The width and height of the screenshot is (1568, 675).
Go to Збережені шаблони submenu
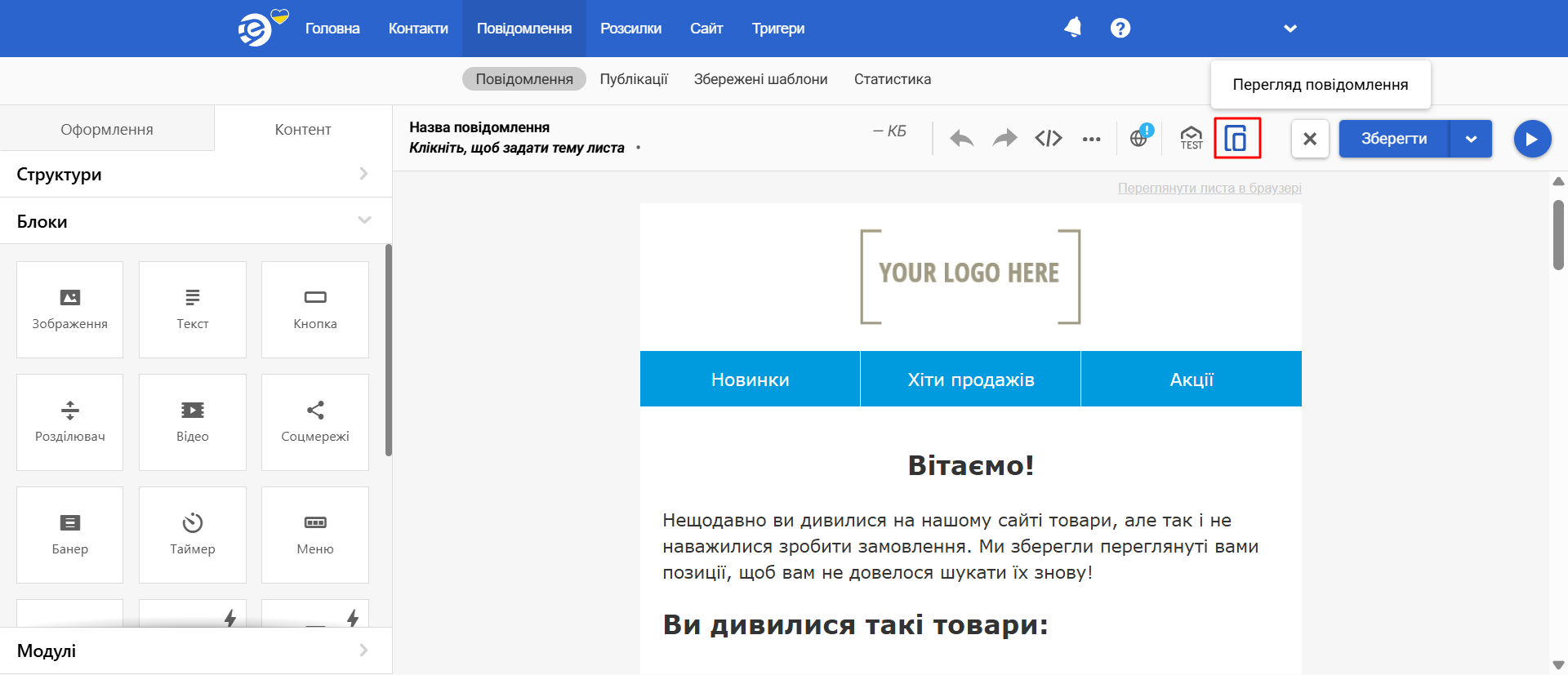[761, 79]
